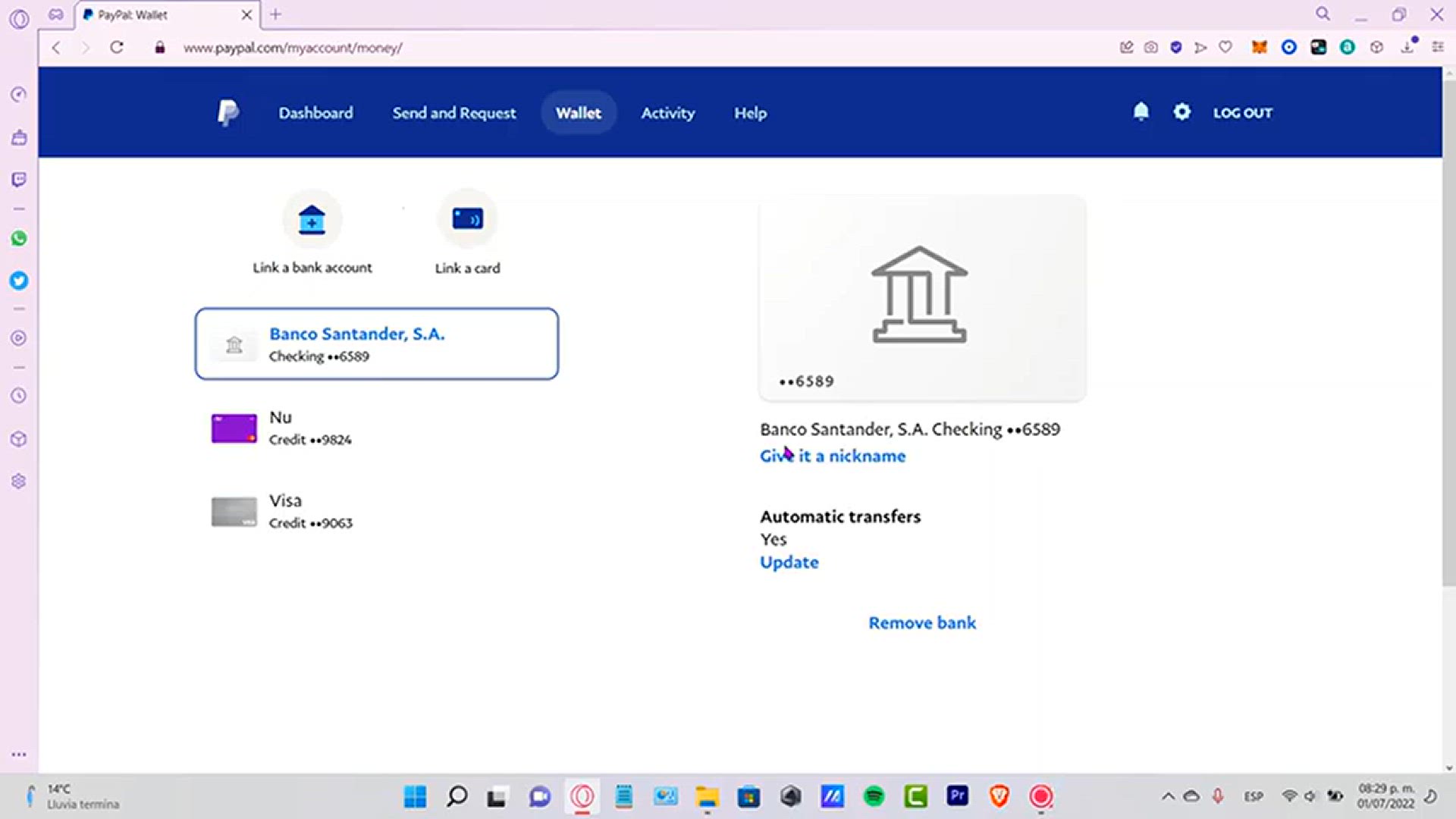The image size is (1456, 819).
Task: Open the Windows Start menu
Action: point(415,796)
